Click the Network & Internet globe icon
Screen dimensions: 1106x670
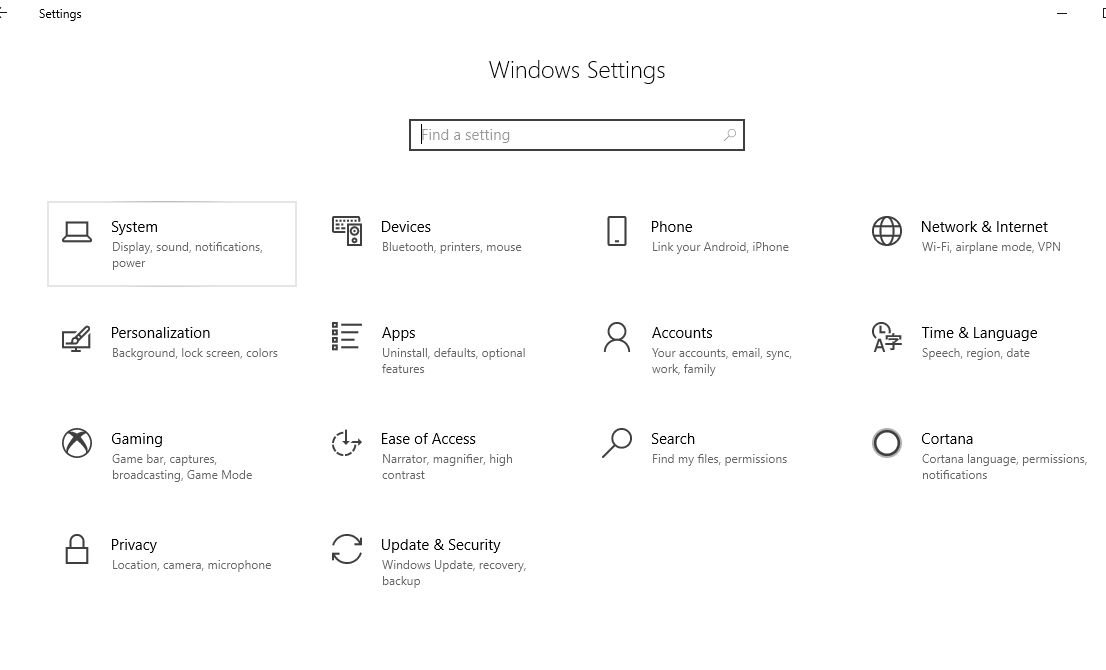(886, 230)
